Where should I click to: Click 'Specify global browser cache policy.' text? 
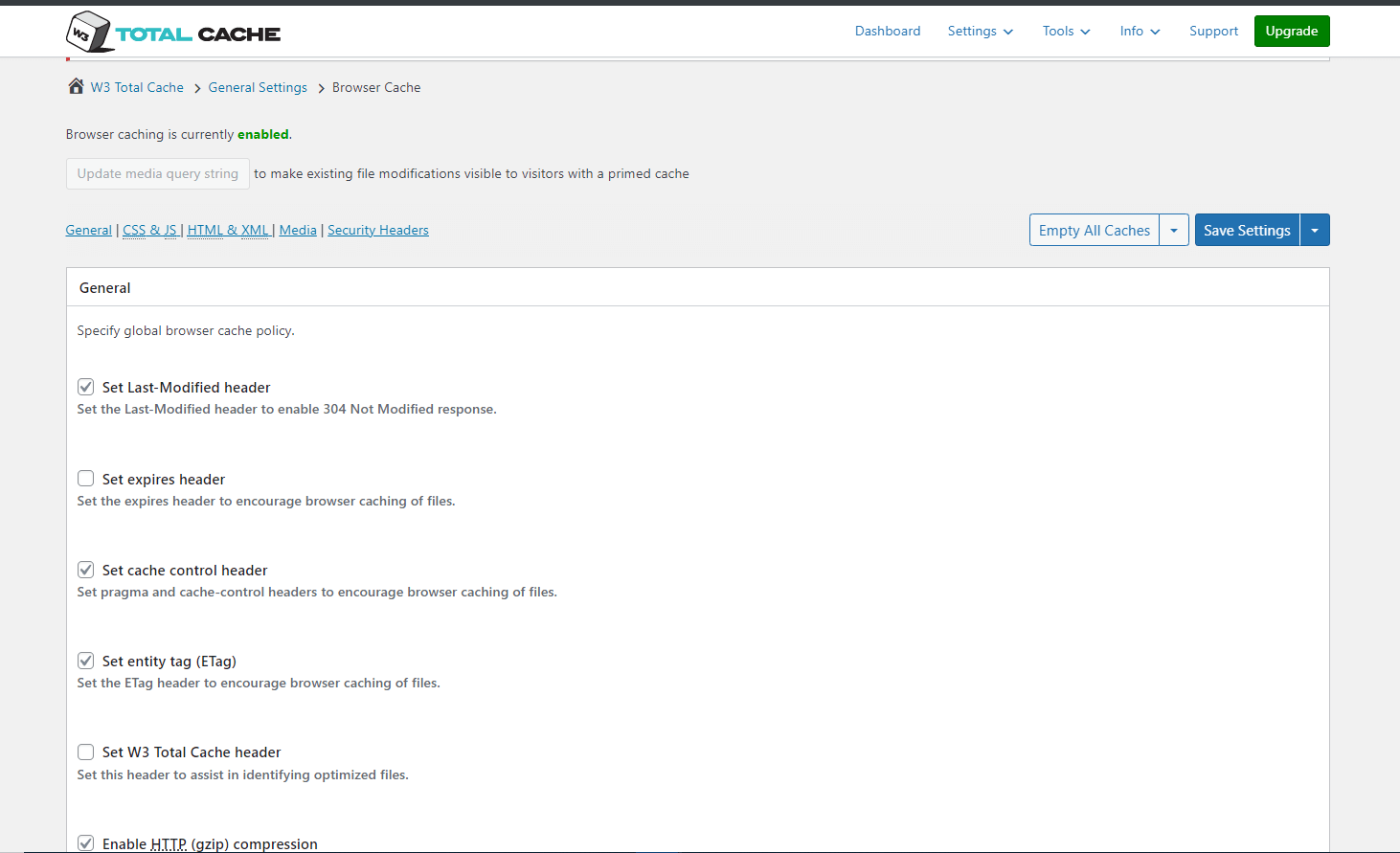[x=186, y=330]
